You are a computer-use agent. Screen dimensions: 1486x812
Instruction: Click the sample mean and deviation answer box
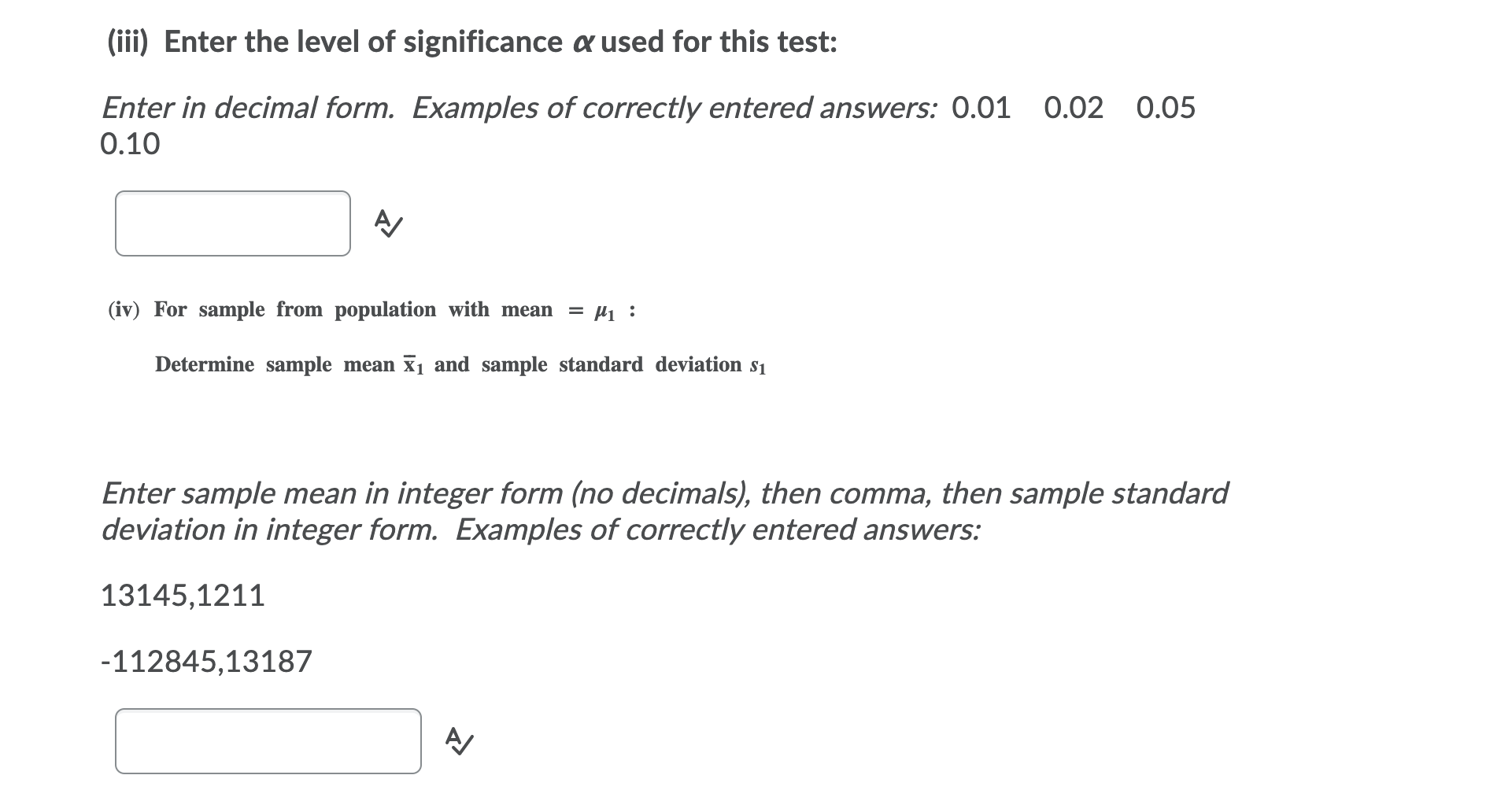(x=268, y=741)
